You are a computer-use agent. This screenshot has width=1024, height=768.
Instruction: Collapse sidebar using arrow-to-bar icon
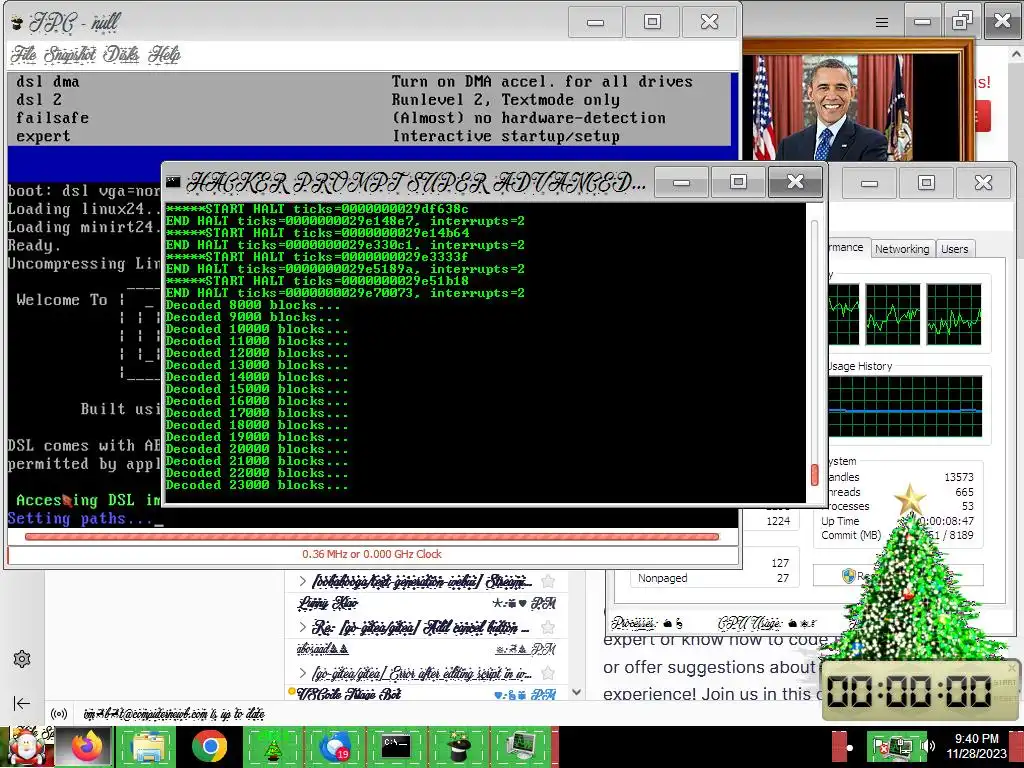[x=22, y=703]
